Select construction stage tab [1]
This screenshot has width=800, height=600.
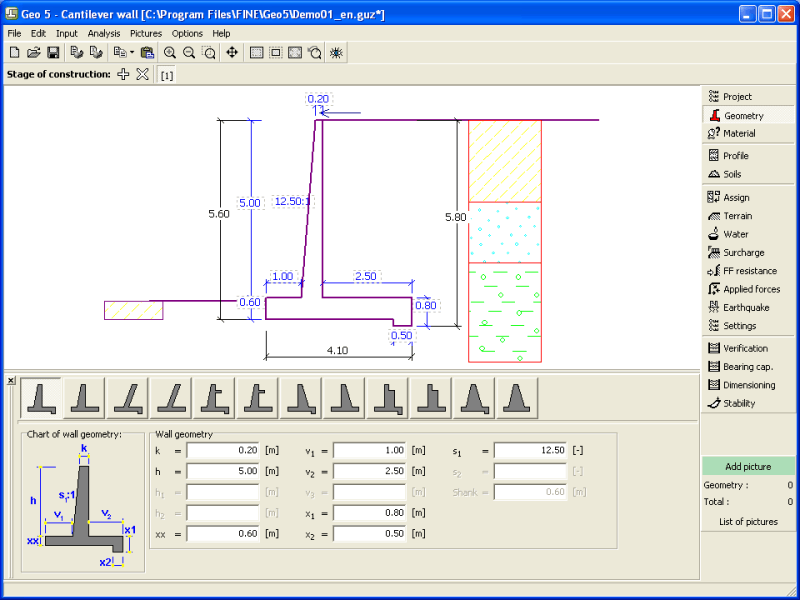(x=166, y=75)
